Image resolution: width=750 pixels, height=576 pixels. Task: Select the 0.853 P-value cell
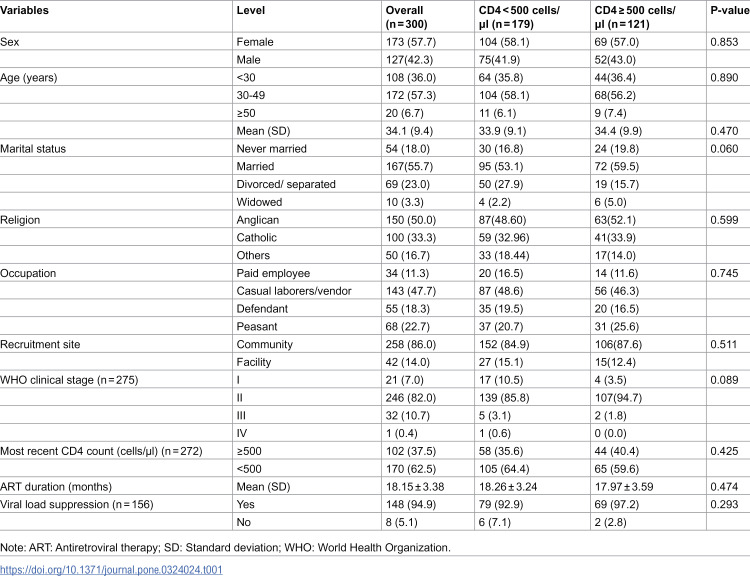(724, 42)
